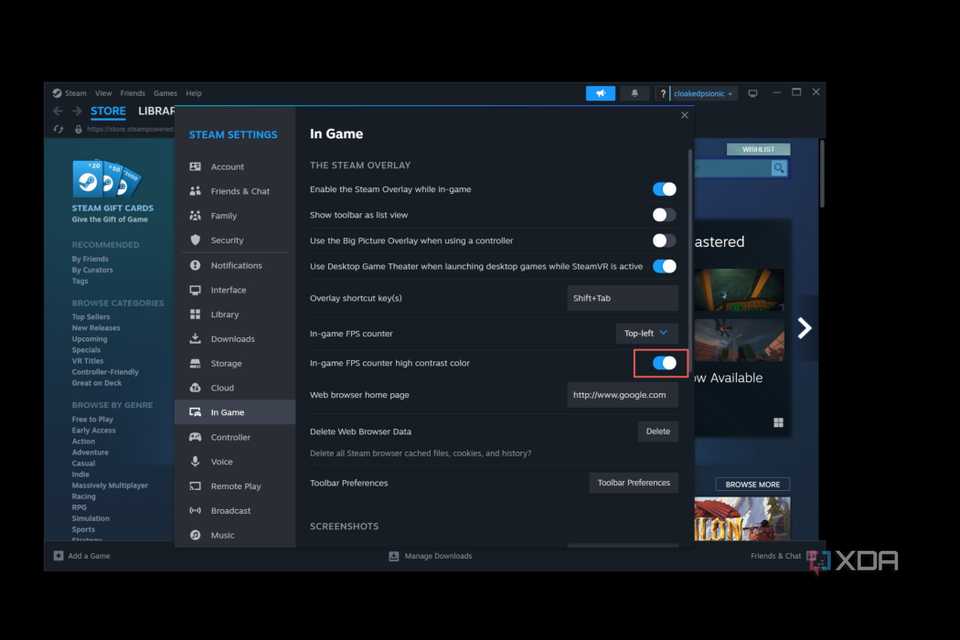
Task: Open Toolbar Preferences
Action: (x=633, y=483)
